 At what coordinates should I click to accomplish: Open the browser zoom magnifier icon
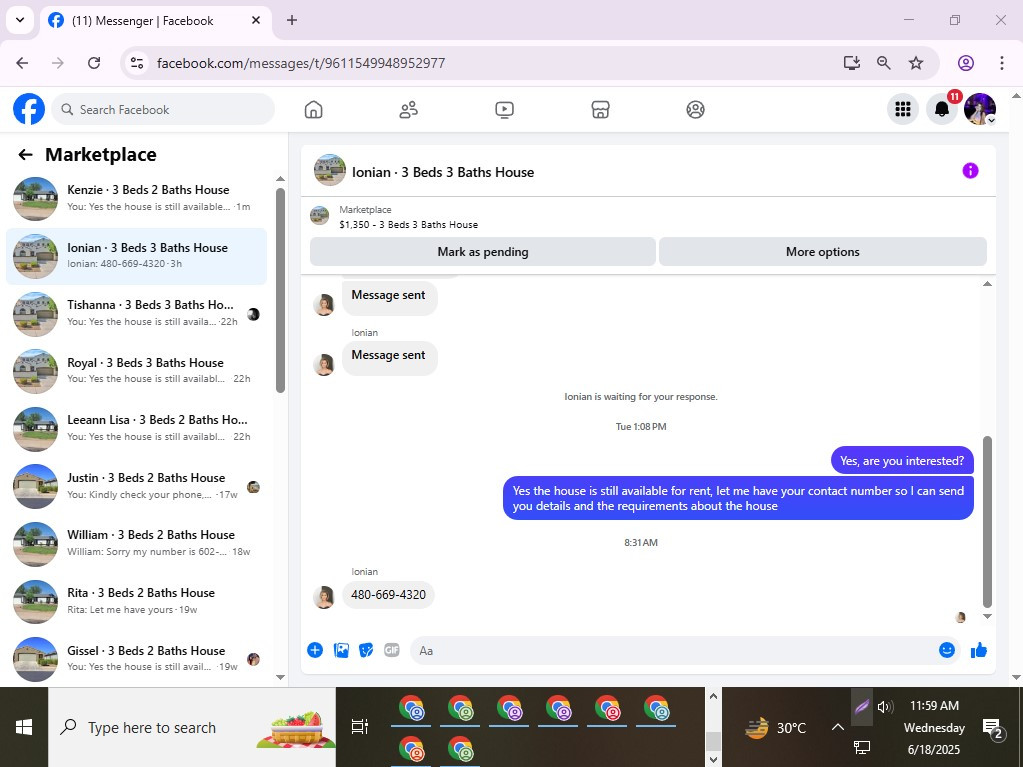(x=883, y=63)
